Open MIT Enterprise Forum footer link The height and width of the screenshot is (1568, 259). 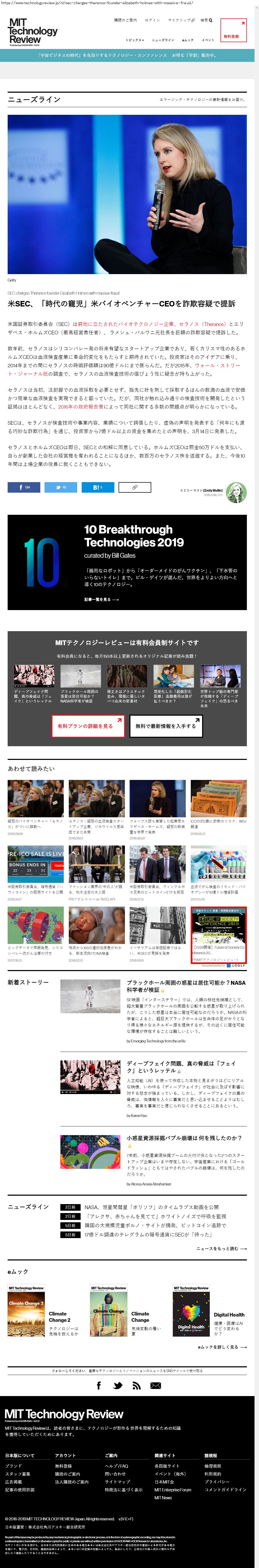[173, 1490]
